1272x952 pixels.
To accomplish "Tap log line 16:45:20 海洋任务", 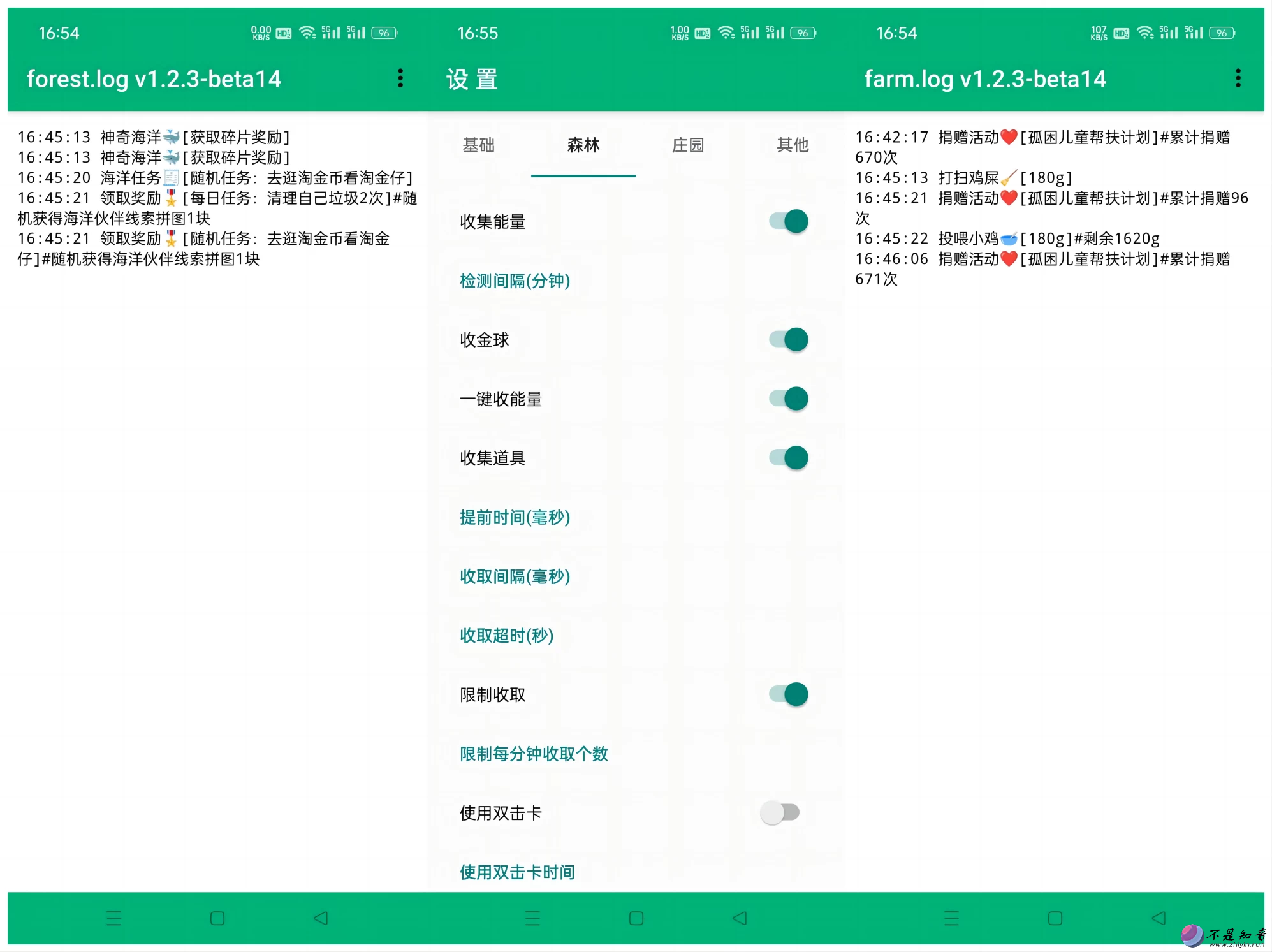I will 215,177.
